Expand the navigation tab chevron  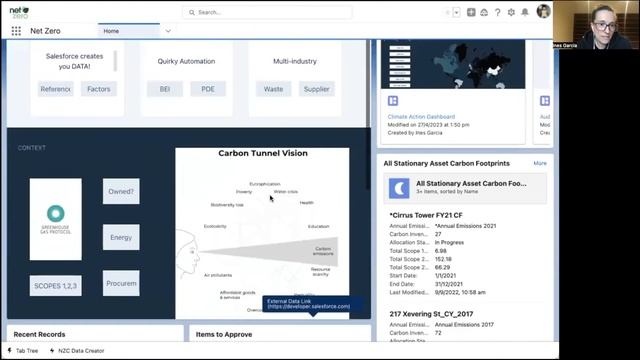[x=168, y=31]
